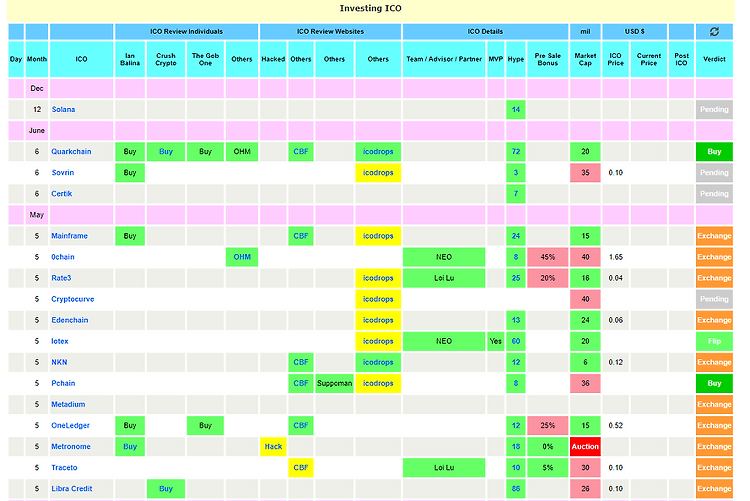Click Libra Credit's hype score 86
Viewport: 750px width, 501px height.
coord(516,489)
